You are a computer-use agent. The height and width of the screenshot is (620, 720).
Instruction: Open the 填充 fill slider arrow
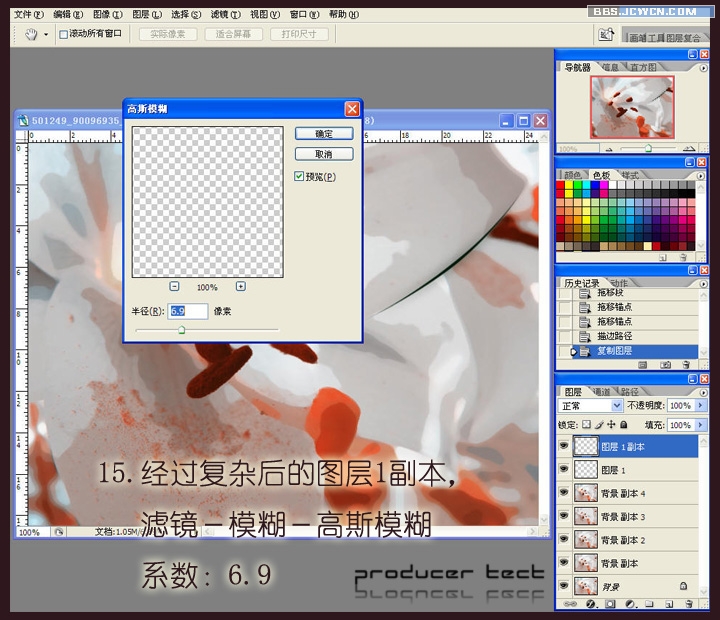(701, 425)
